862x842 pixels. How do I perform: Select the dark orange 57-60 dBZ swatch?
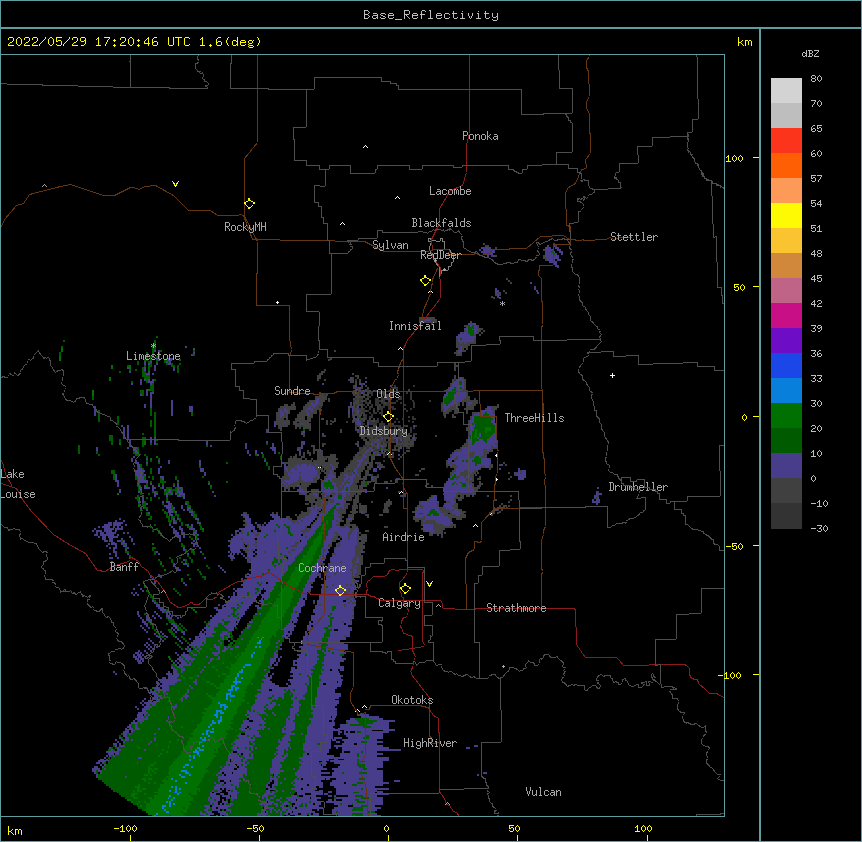pyautogui.click(x=786, y=165)
